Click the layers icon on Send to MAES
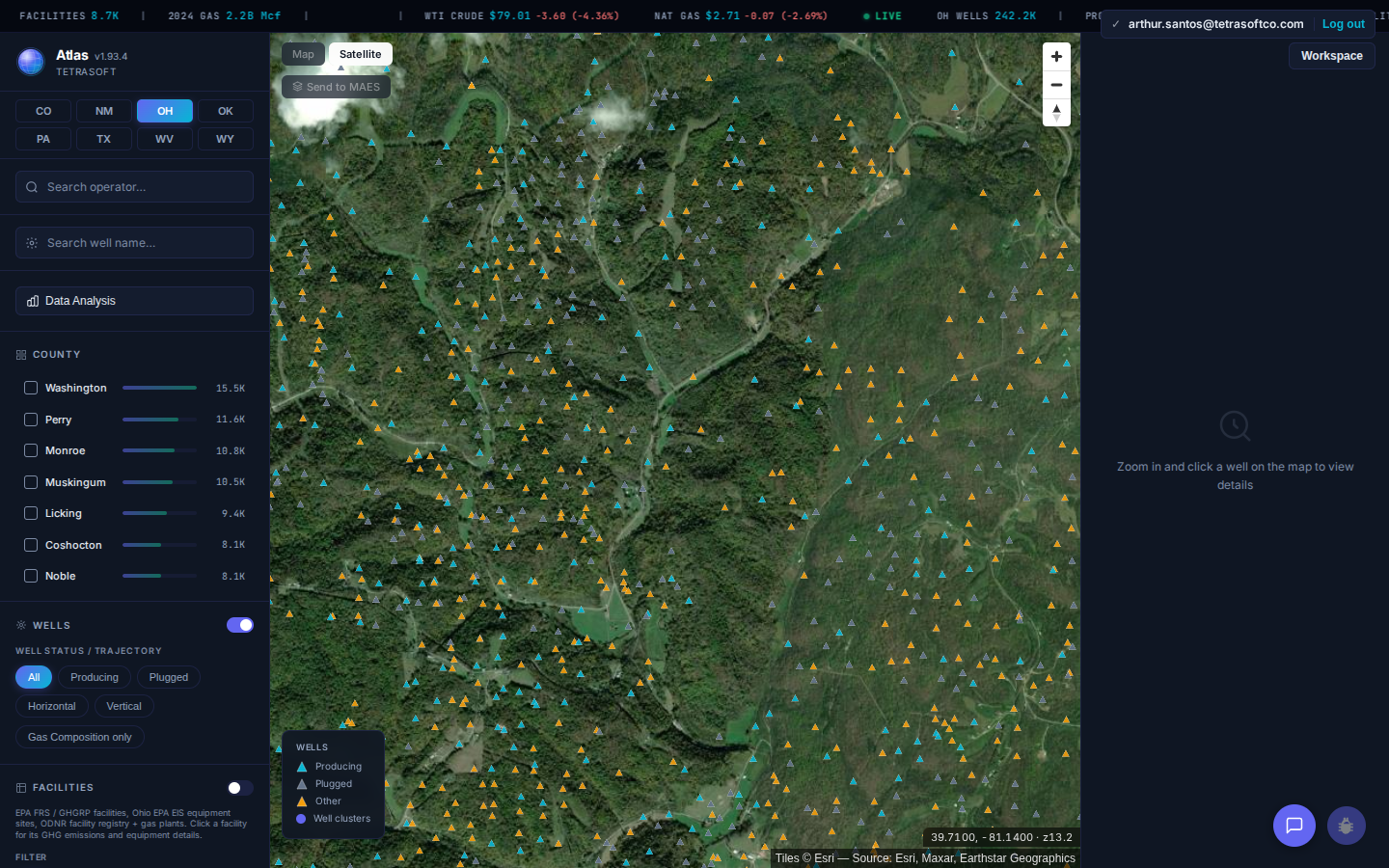 (297, 87)
